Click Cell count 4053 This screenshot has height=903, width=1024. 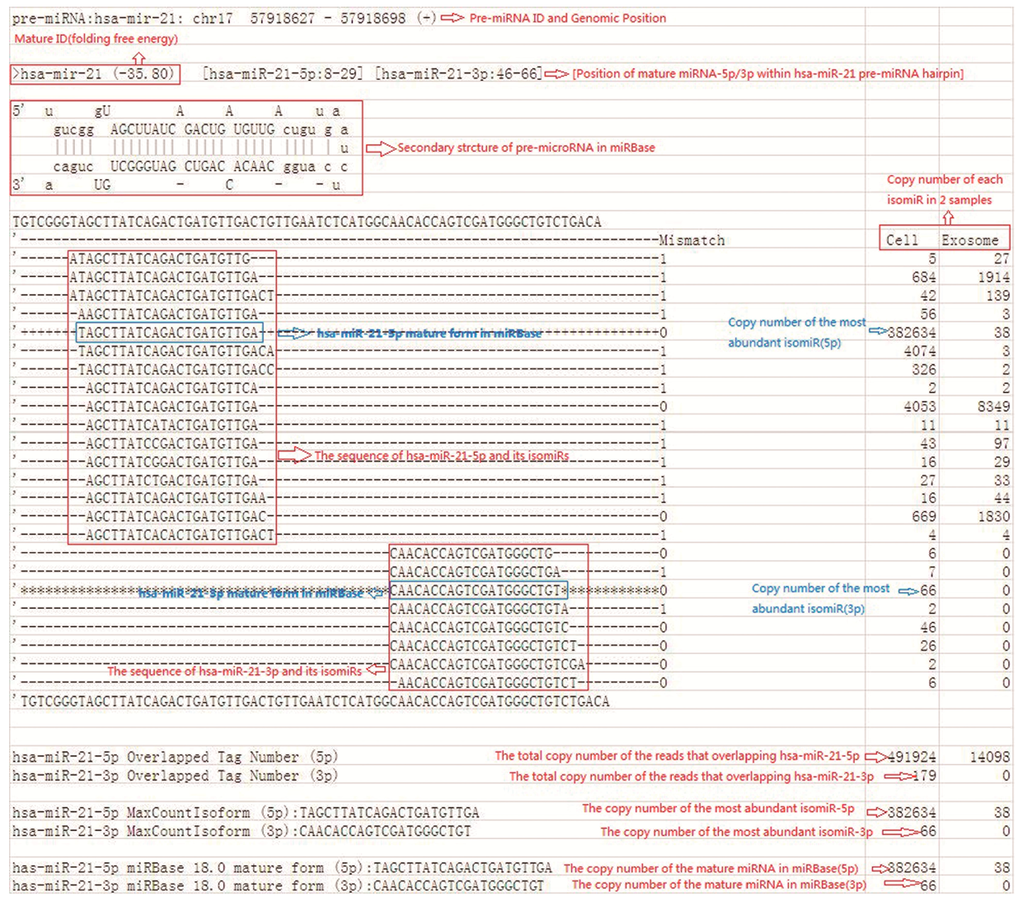[x=920, y=407]
